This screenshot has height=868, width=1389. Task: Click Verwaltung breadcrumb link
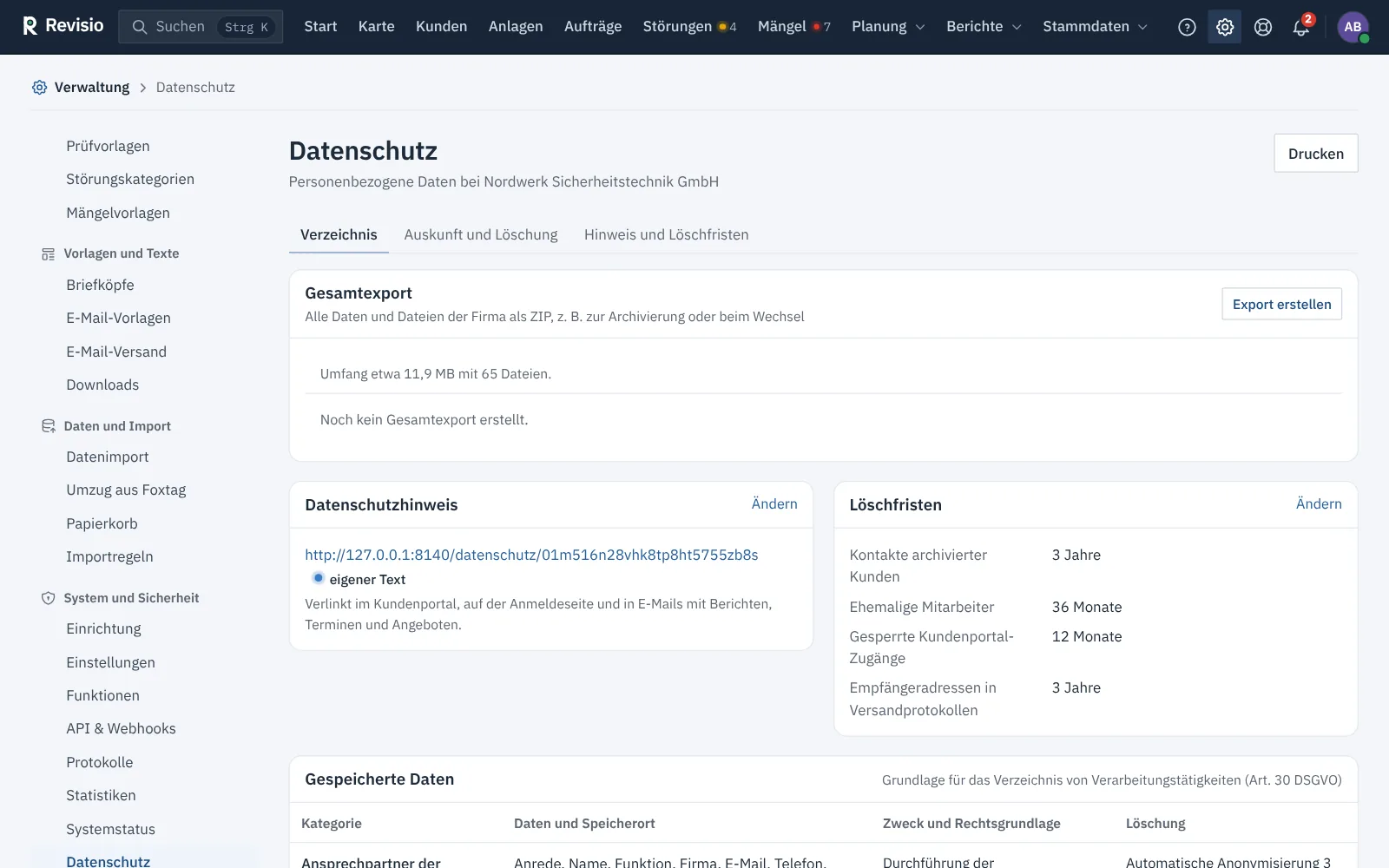pyautogui.click(x=91, y=87)
